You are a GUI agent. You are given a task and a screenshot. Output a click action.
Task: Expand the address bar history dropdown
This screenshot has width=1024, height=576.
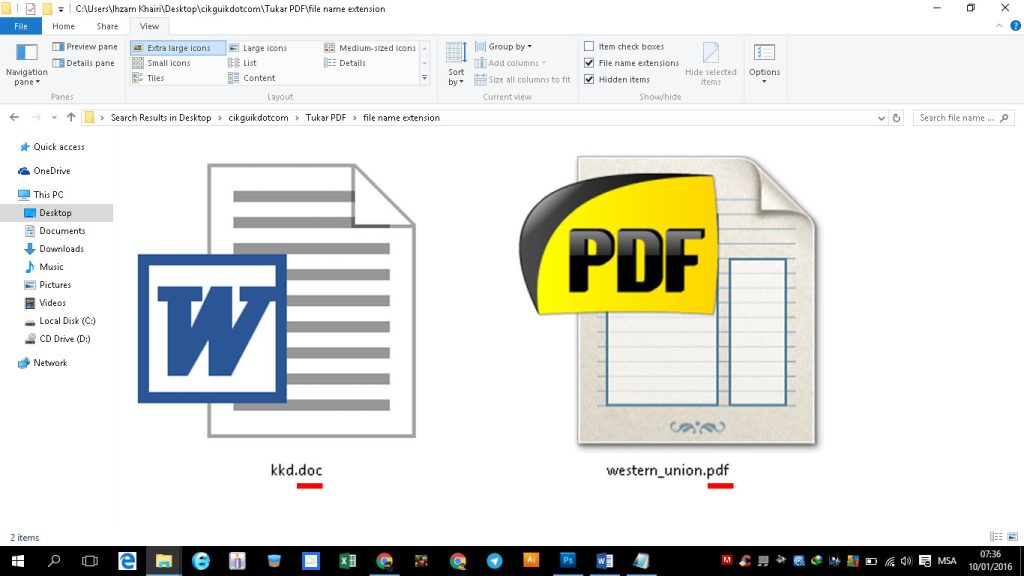[x=881, y=118]
